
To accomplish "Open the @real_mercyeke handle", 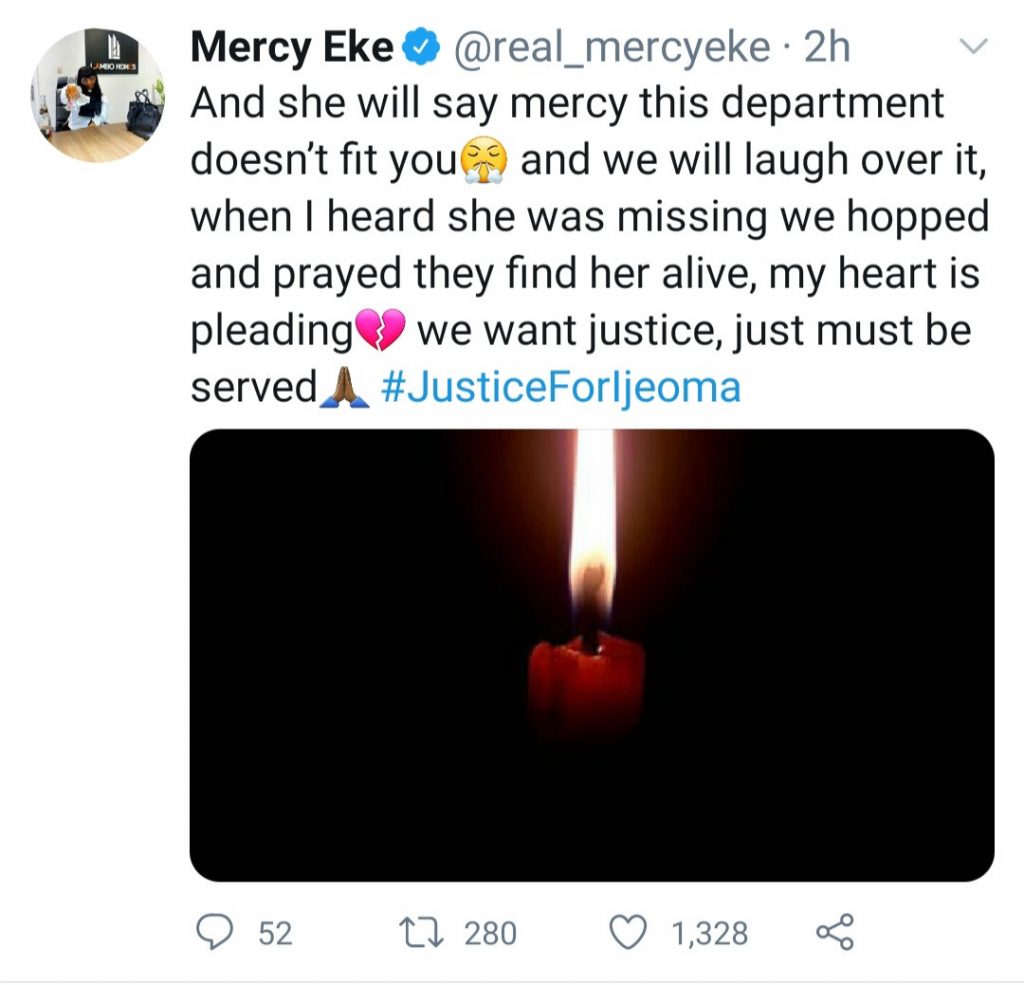I will click(x=611, y=49).
